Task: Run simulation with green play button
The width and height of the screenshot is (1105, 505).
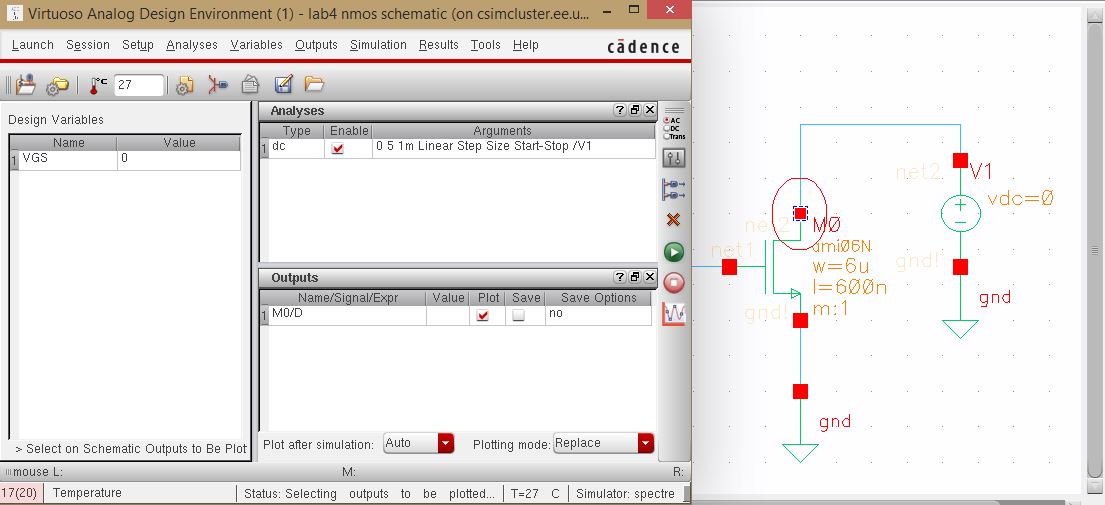Action: pyautogui.click(x=674, y=252)
